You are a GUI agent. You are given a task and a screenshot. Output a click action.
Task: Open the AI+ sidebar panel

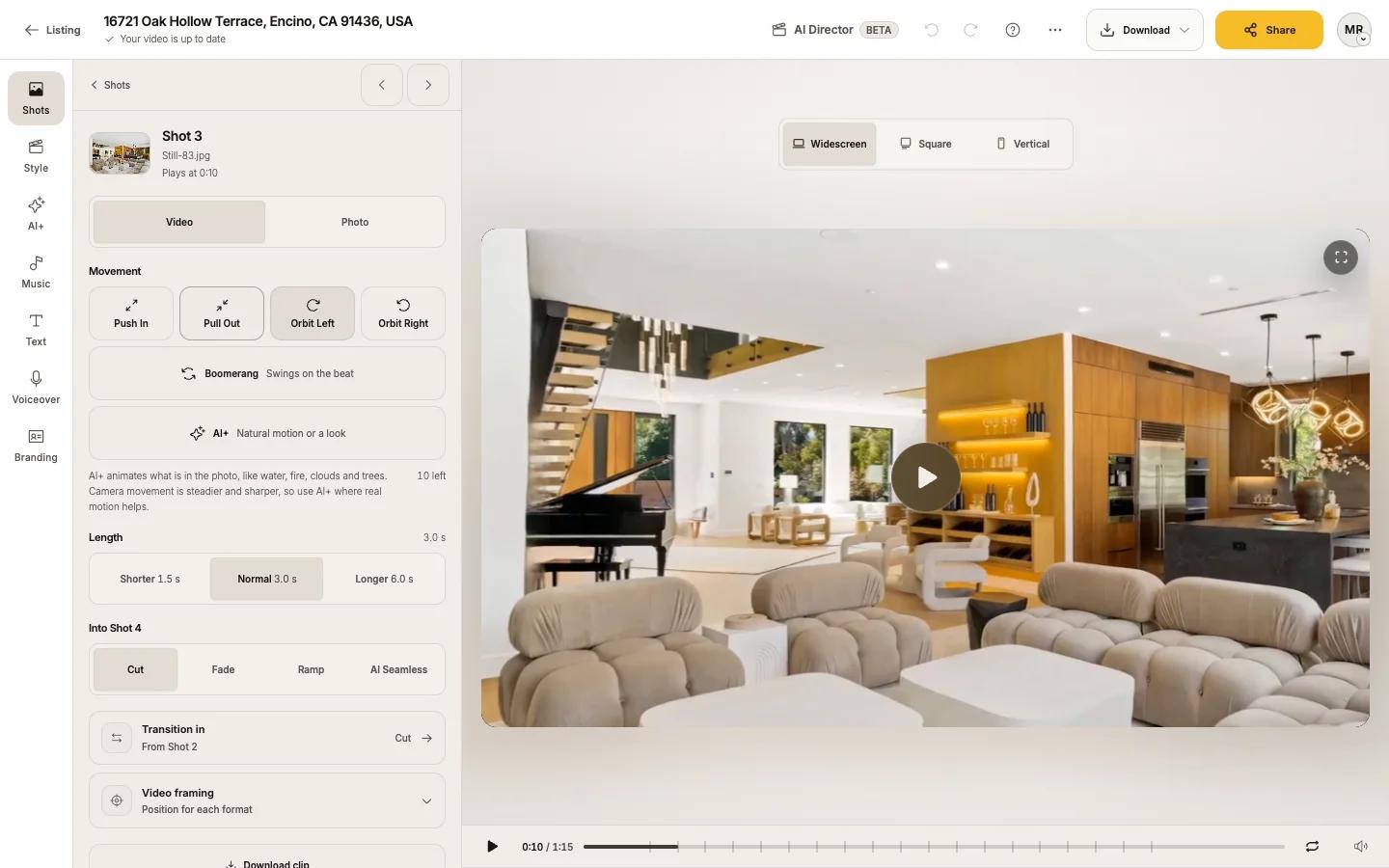(36, 214)
